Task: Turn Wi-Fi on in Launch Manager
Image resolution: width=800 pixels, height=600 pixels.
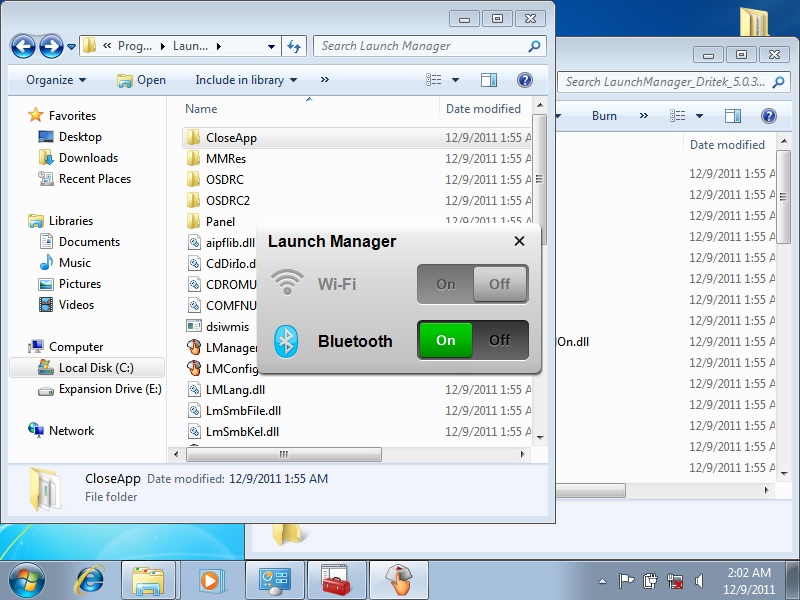Action: (445, 284)
